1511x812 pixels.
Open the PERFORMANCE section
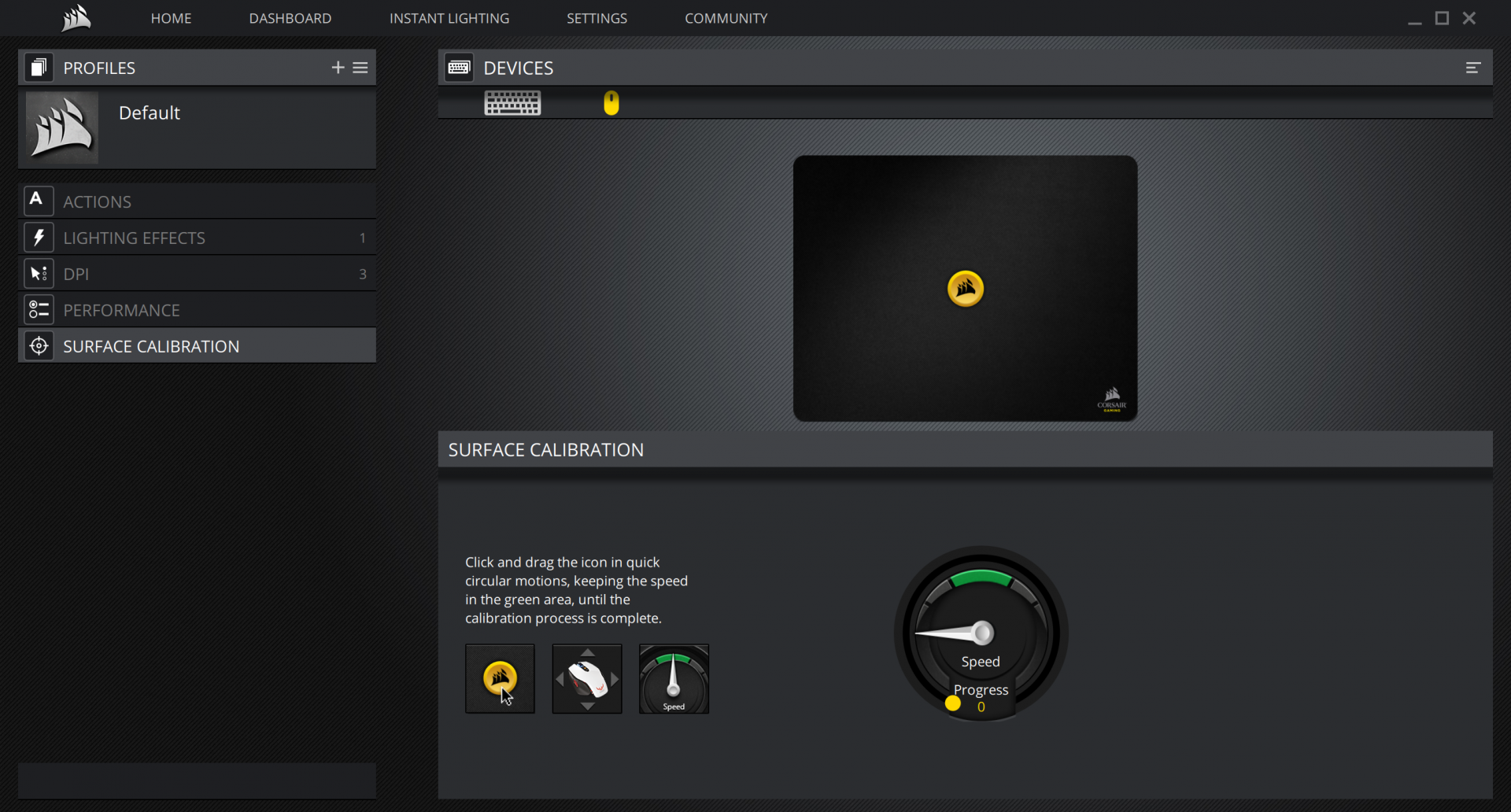click(197, 310)
